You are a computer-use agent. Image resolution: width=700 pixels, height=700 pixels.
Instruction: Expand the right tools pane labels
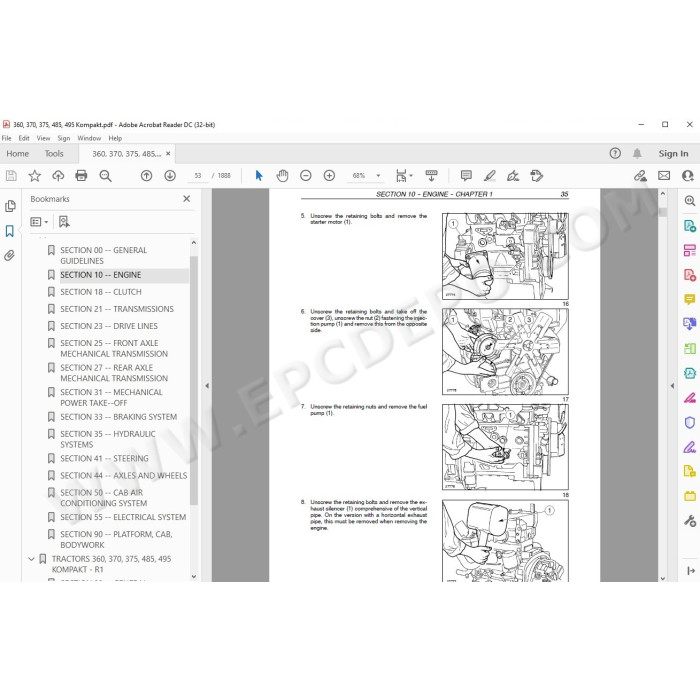[691, 571]
